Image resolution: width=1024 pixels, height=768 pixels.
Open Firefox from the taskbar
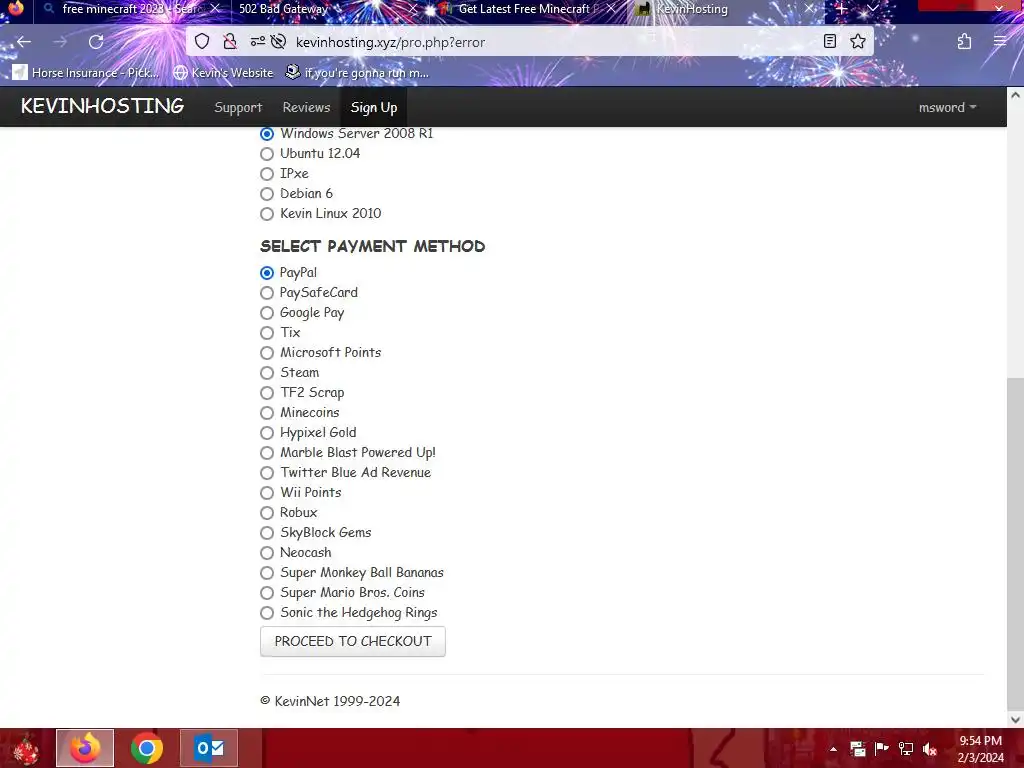(x=85, y=748)
